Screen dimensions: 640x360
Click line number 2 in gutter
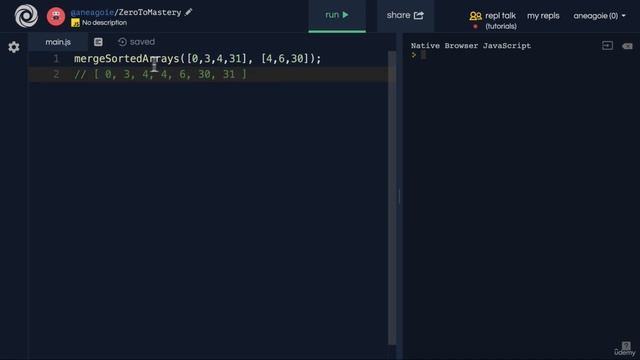56,74
